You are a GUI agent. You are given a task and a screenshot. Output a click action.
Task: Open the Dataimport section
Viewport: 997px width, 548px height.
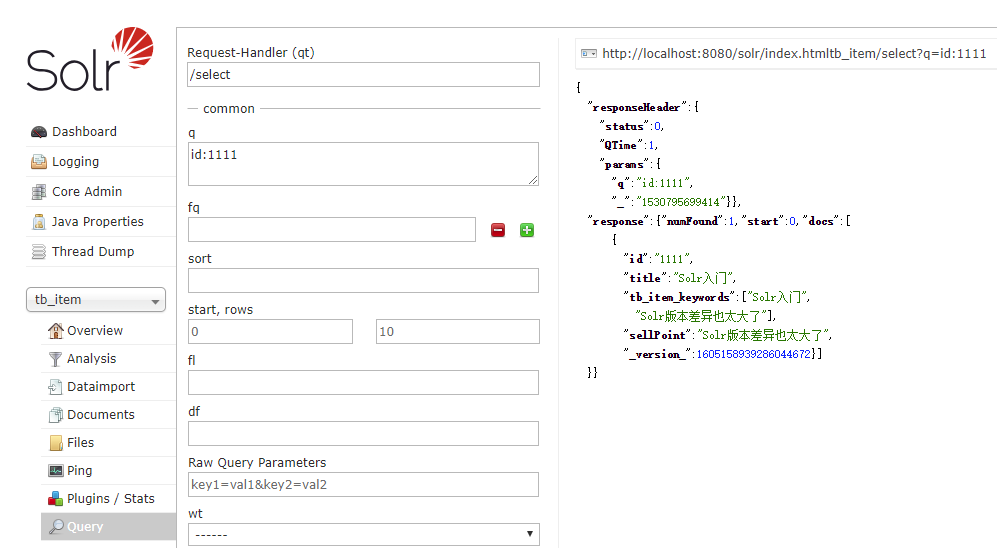(101, 387)
